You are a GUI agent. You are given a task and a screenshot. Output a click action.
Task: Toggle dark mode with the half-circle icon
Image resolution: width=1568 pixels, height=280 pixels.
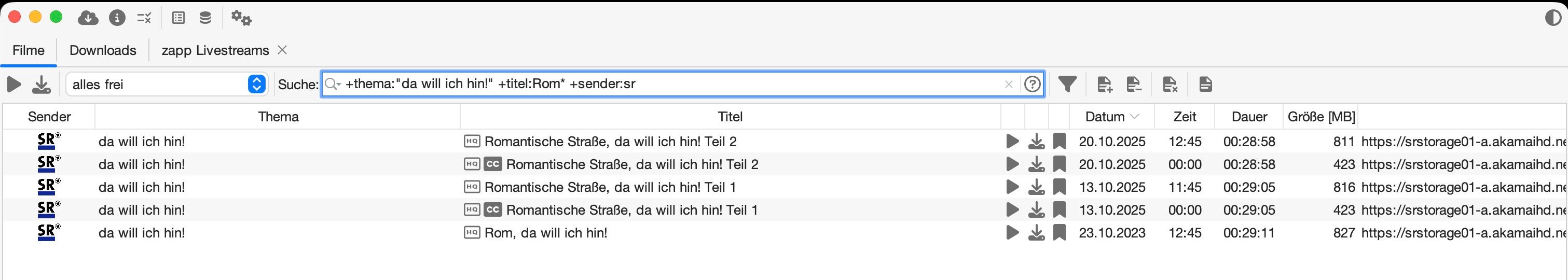click(x=1553, y=18)
